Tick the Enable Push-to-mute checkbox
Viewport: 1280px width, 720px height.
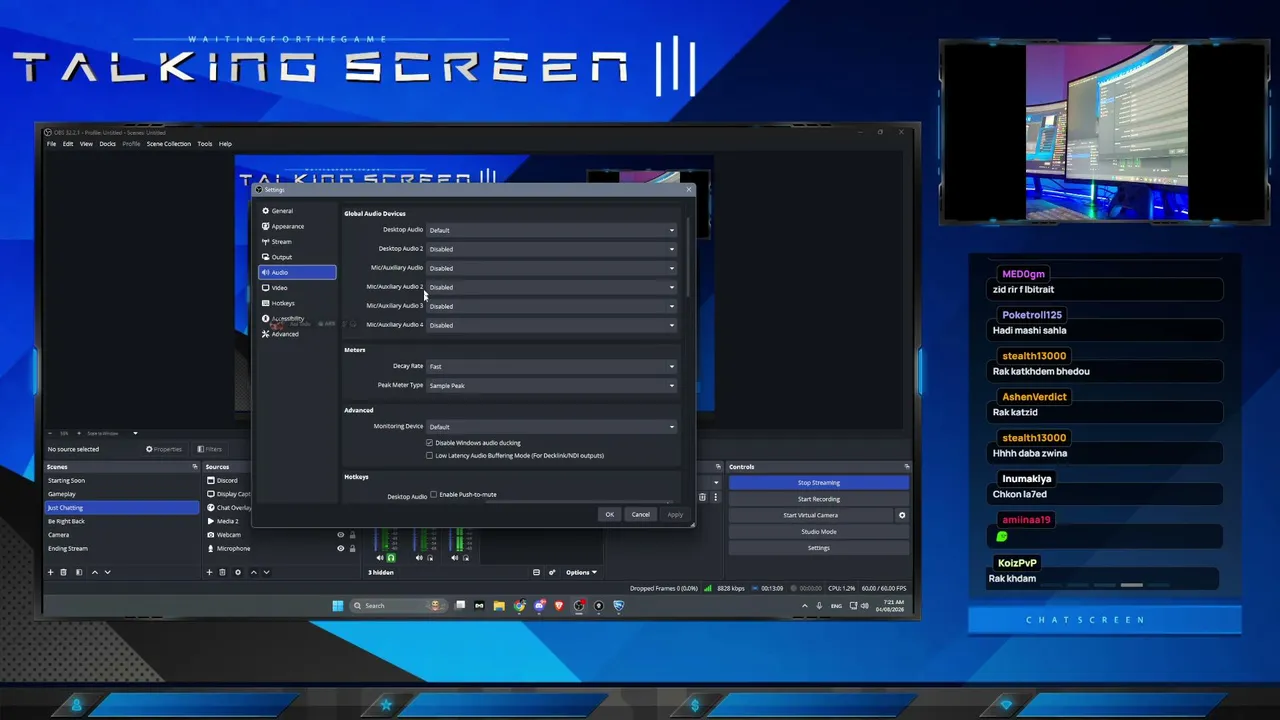433,494
